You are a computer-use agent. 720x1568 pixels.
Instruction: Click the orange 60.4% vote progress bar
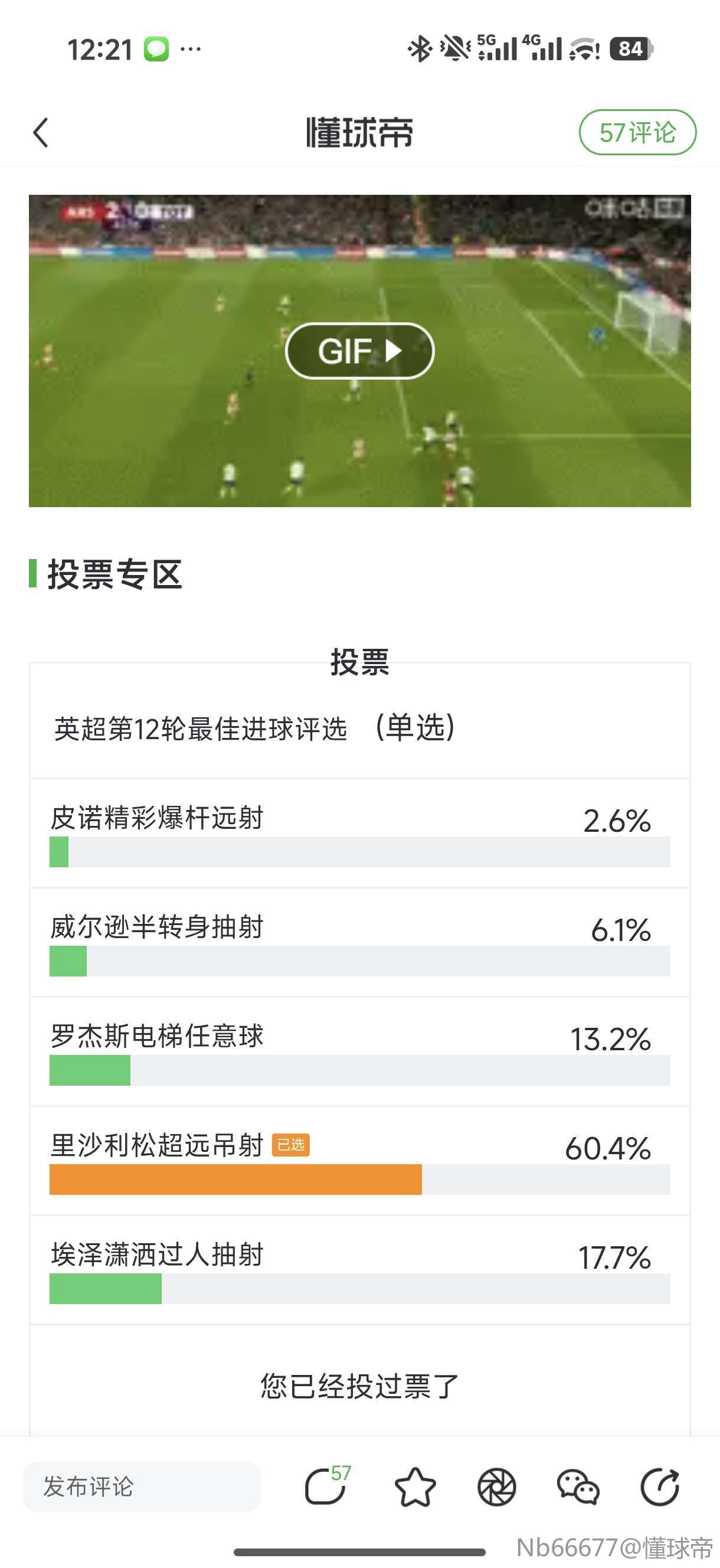[x=235, y=1179]
